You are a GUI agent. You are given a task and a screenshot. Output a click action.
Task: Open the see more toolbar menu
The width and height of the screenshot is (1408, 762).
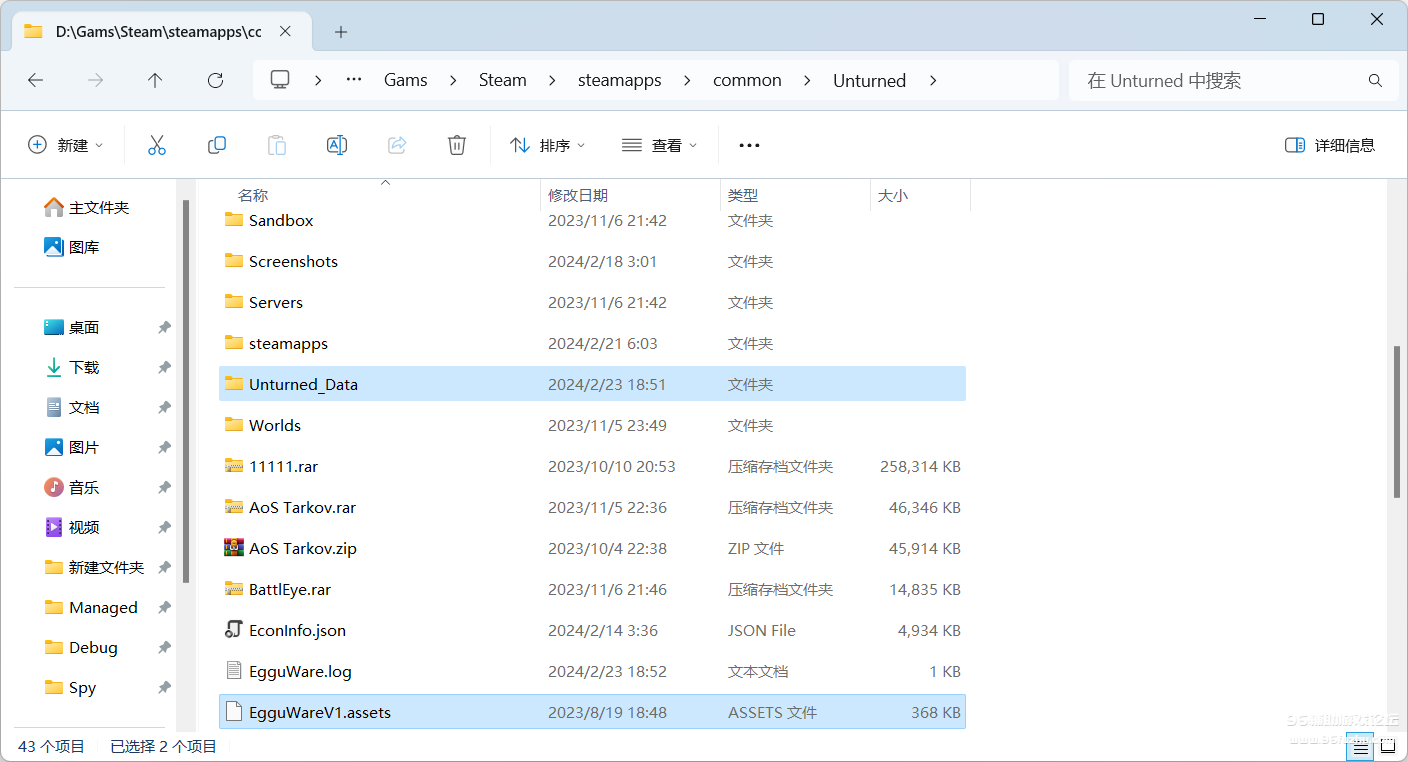pyautogui.click(x=749, y=144)
